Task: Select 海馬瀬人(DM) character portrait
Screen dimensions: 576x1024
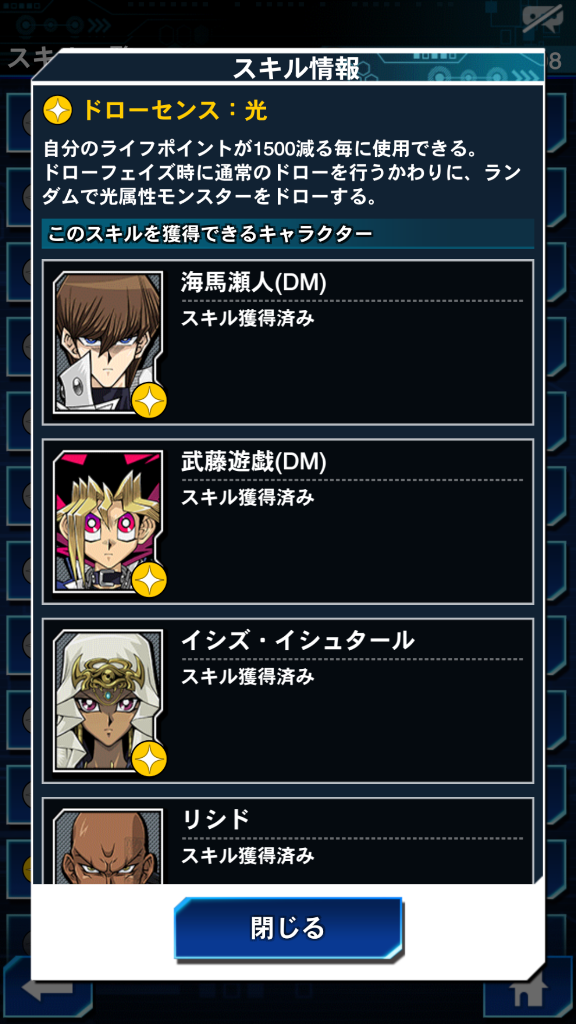Action: [108, 342]
